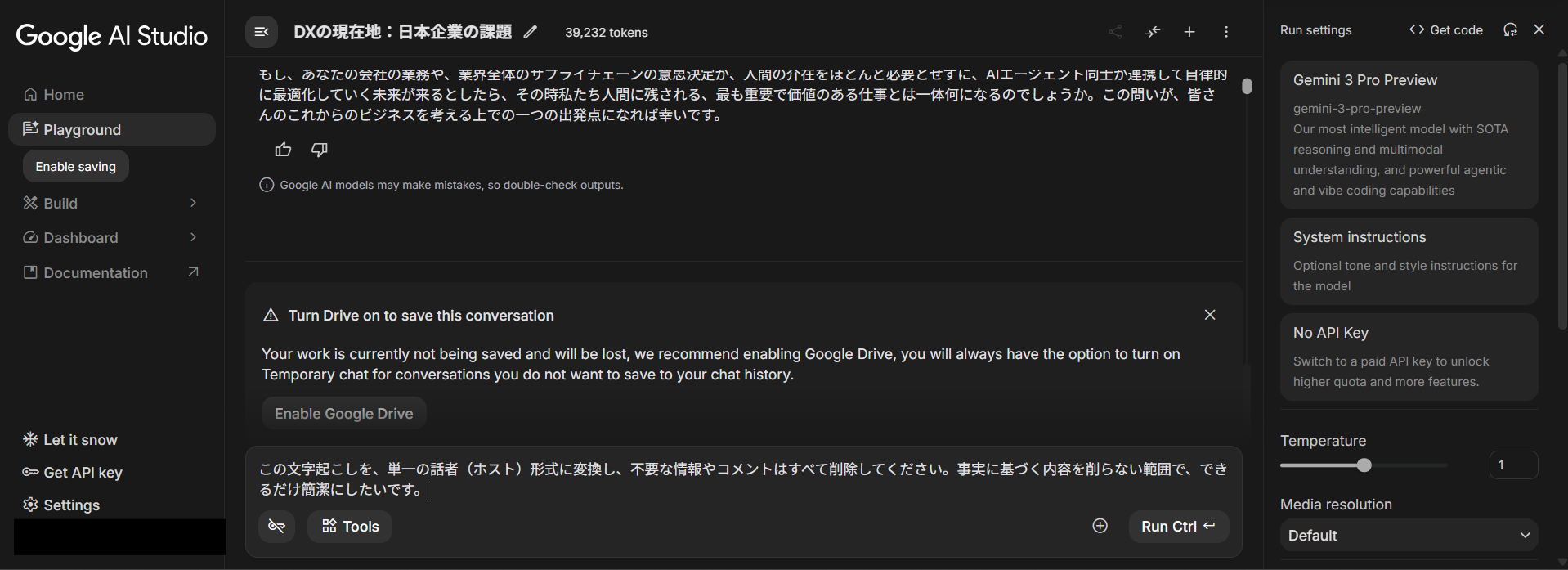Open the Media resolution Default dropdown
This screenshot has height=570, width=1568.
point(1409,536)
